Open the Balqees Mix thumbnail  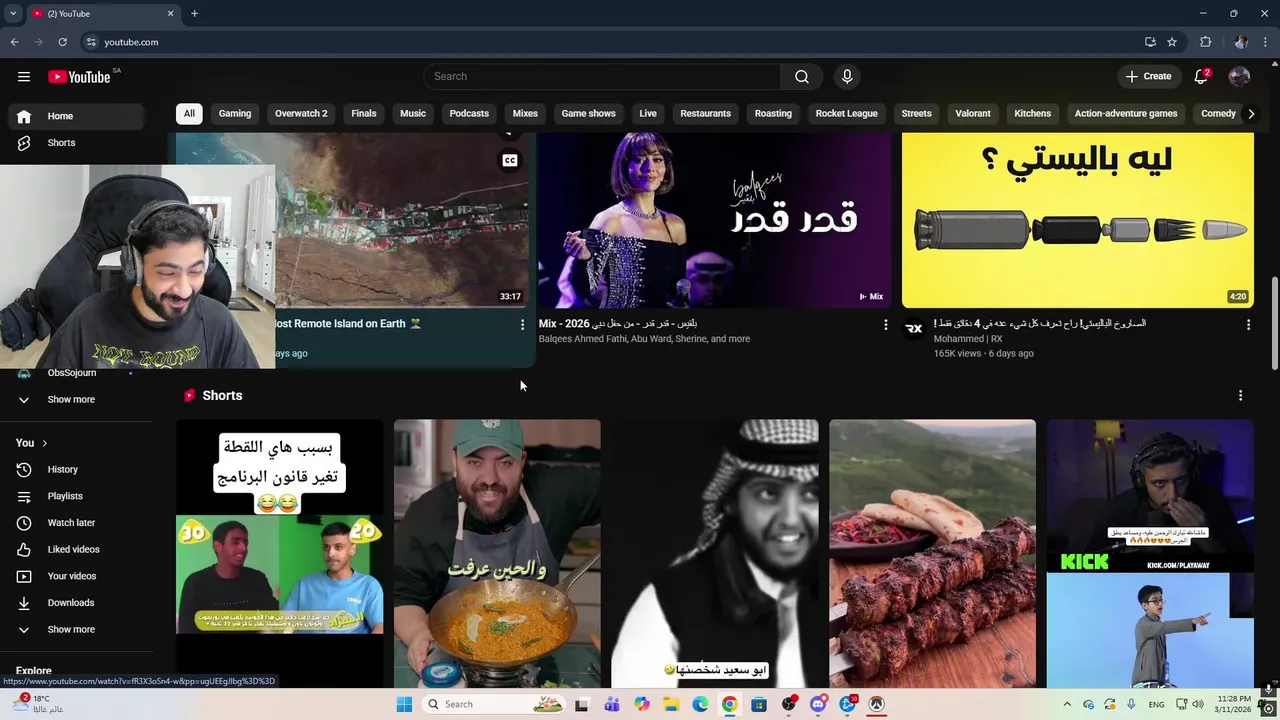(714, 220)
